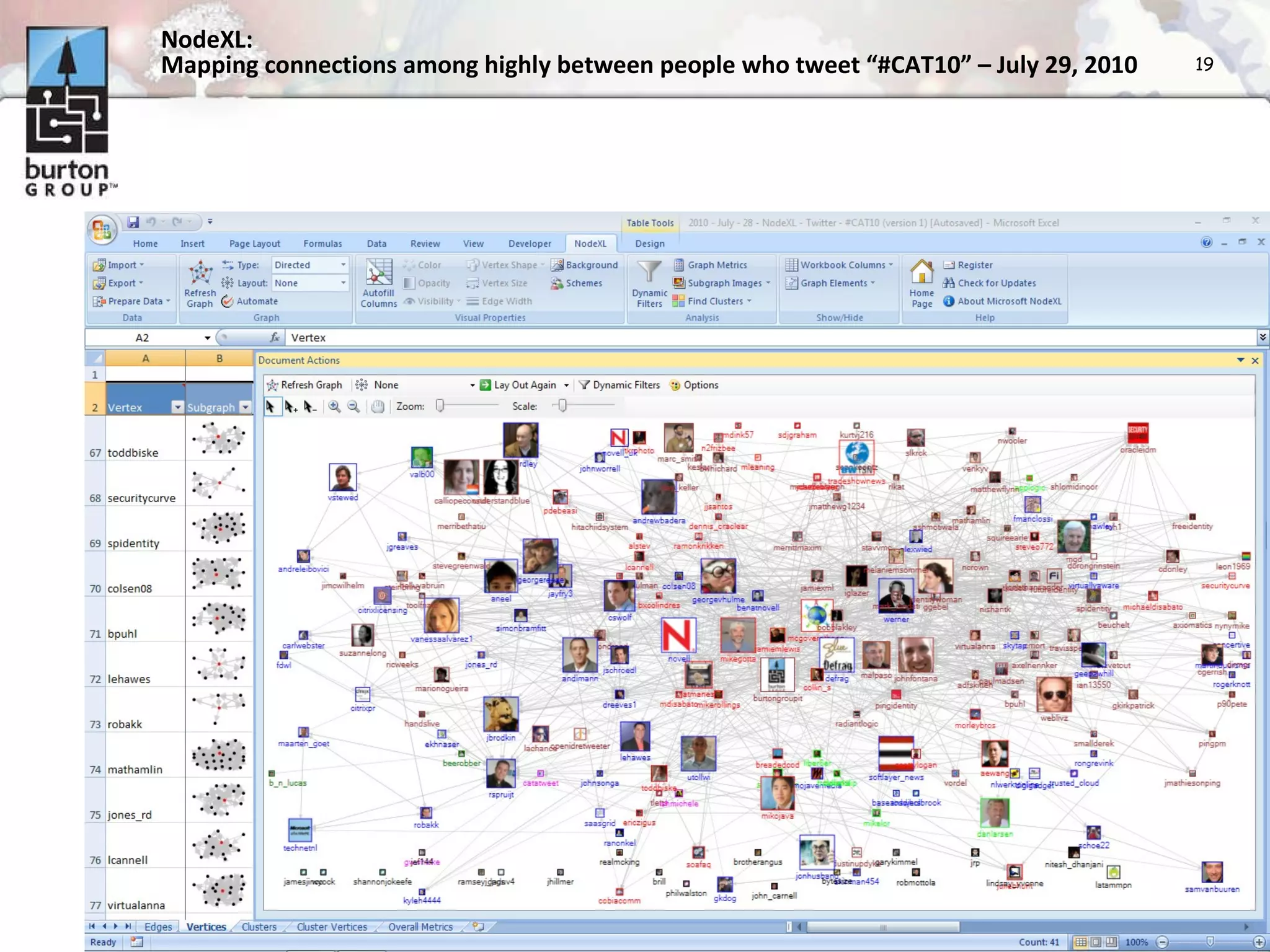Click the Excel Help question icon

point(1206,242)
